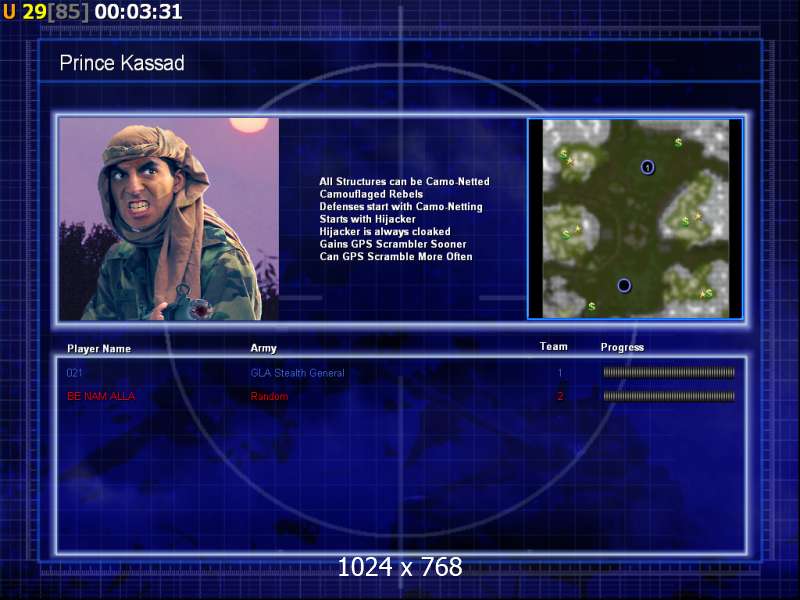Click 'Gains GPS Scrambler Sooner' line
Viewport: 800px width, 600px height.
[x=393, y=244]
